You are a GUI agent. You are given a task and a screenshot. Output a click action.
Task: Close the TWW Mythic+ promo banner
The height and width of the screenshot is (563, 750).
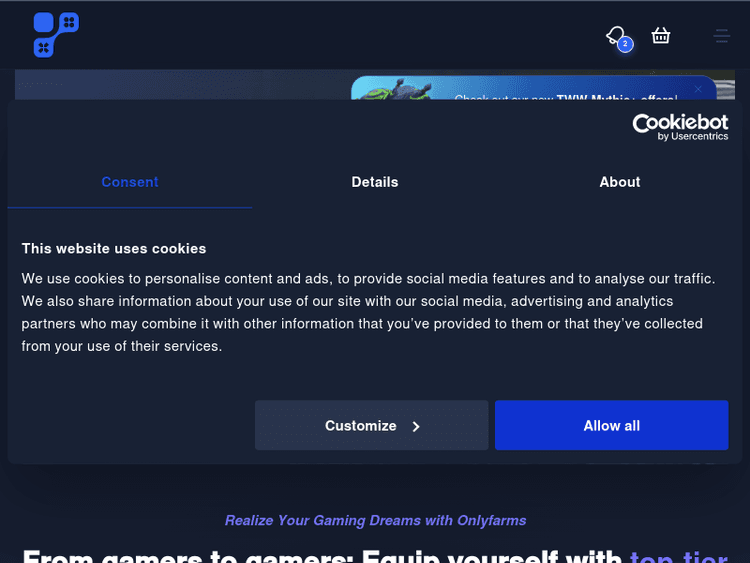click(698, 89)
